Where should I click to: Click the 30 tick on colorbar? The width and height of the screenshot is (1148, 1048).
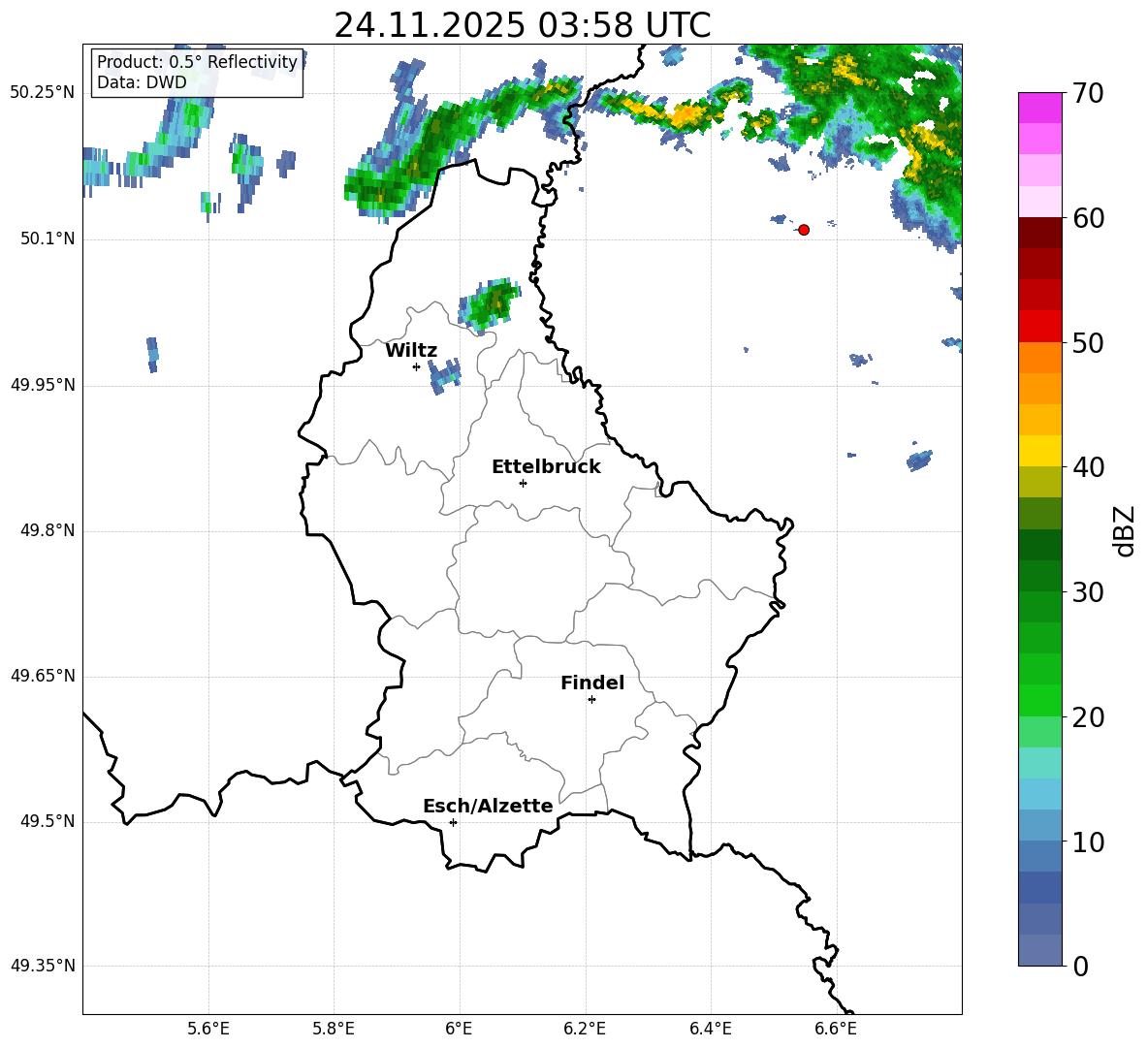(1088, 592)
